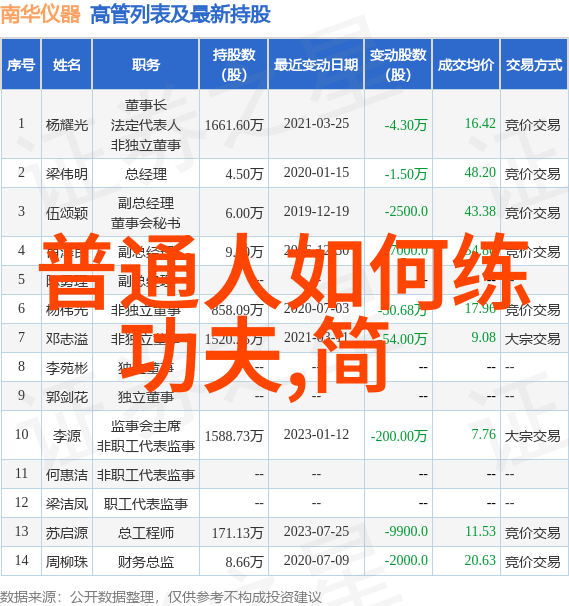The image size is (569, 606).
Task: Click the date 2020-01-15
Action: [316, 172]
